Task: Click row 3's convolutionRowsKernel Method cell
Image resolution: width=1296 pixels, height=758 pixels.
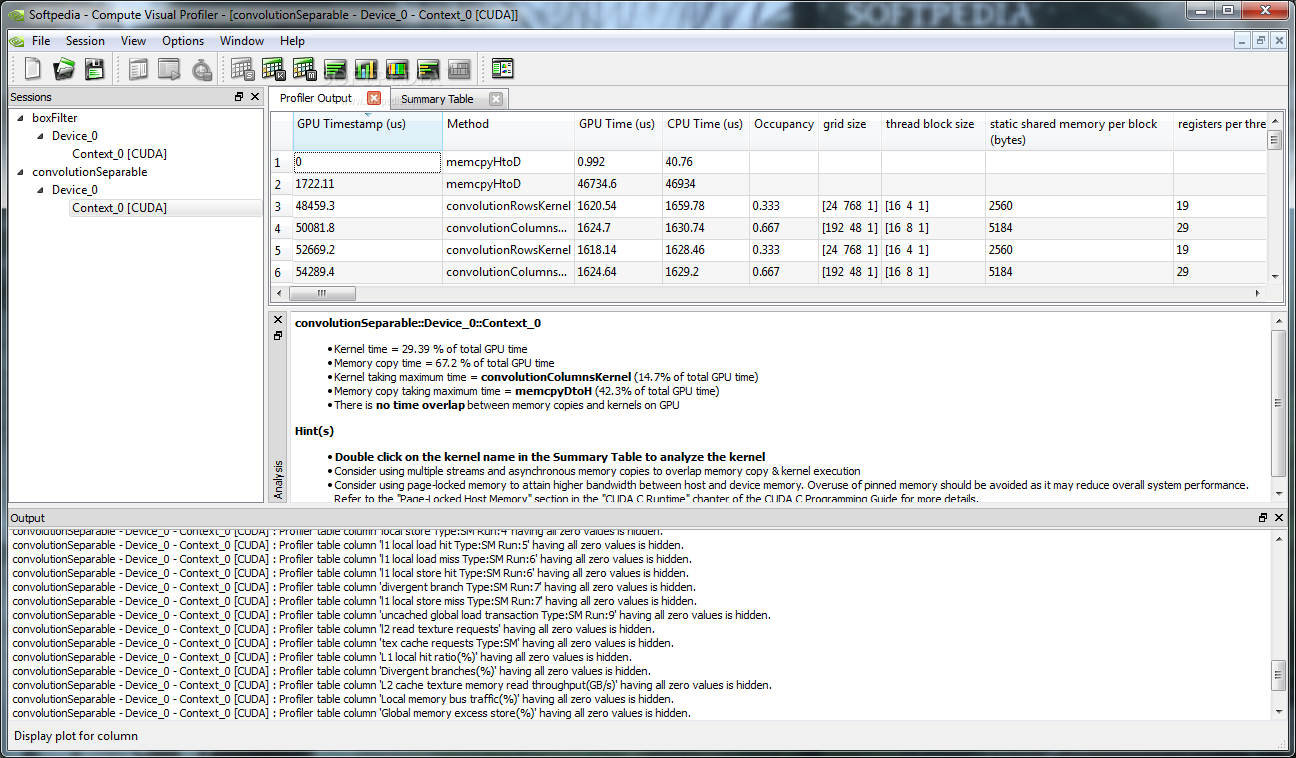Action: (x=508, y=206)
